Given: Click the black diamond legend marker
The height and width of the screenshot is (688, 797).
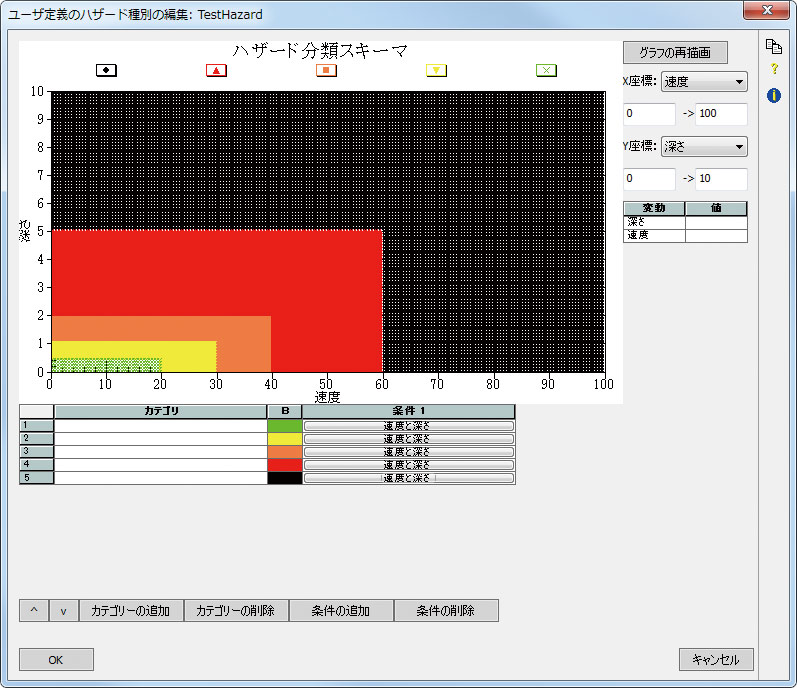Looking at the screenshot, I should (106, 70).
